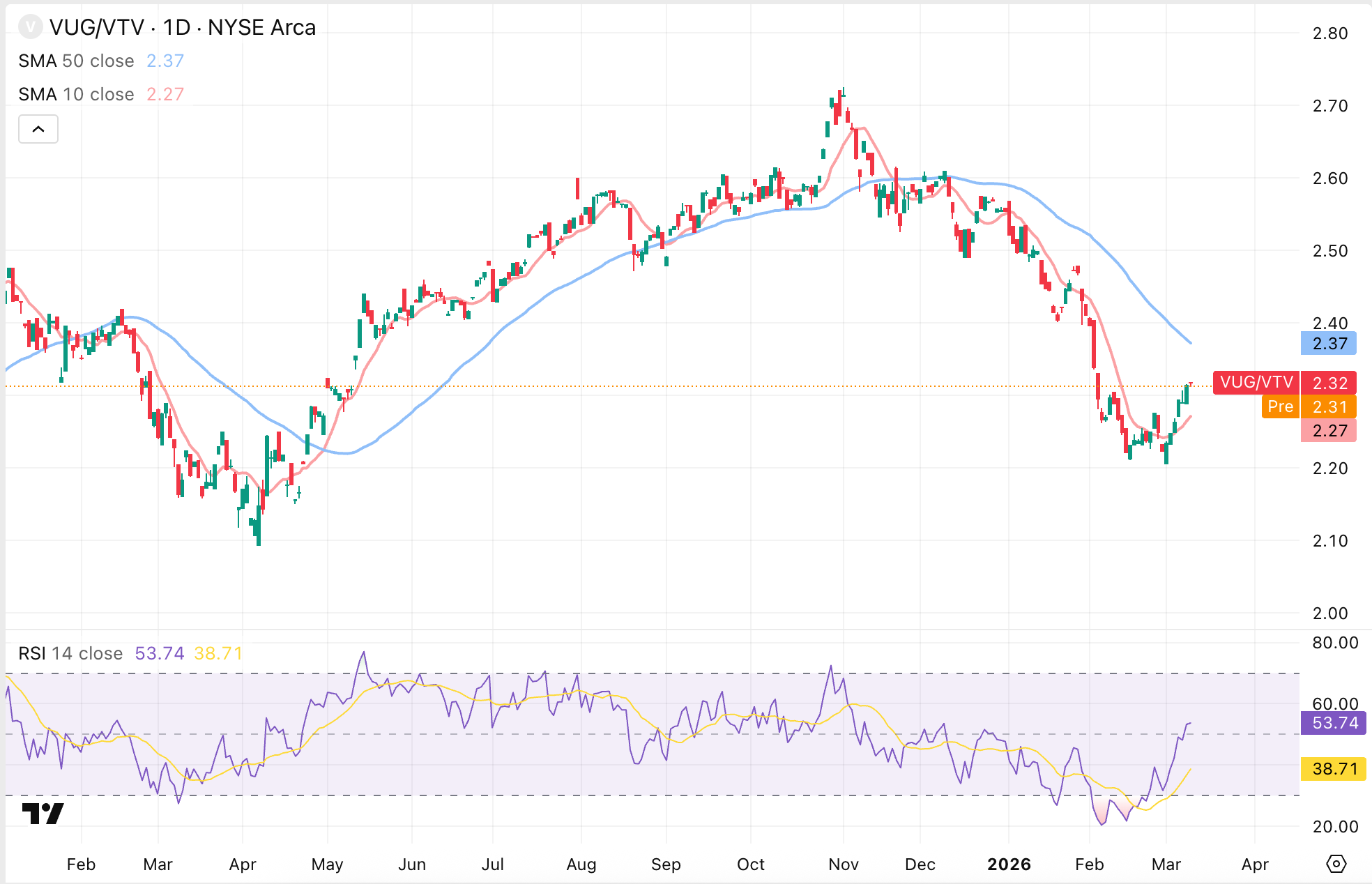Open chart settings gear icon
This screenshot has height=884, width=1372.
[1335, 864]
